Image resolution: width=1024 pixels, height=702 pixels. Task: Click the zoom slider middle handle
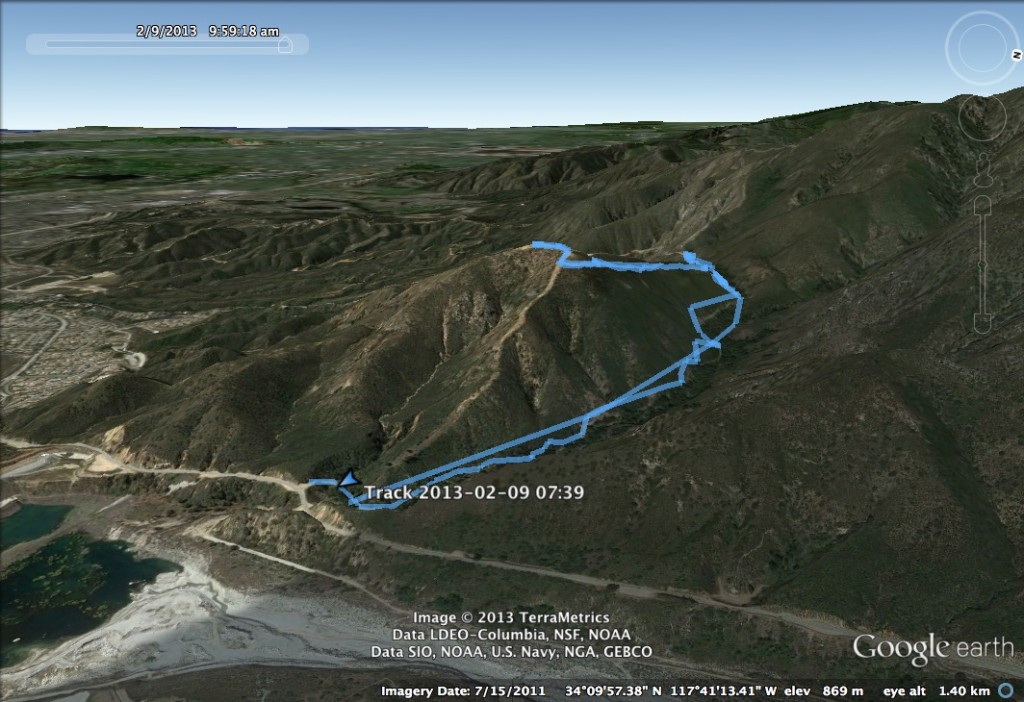[x=983, y=264]
